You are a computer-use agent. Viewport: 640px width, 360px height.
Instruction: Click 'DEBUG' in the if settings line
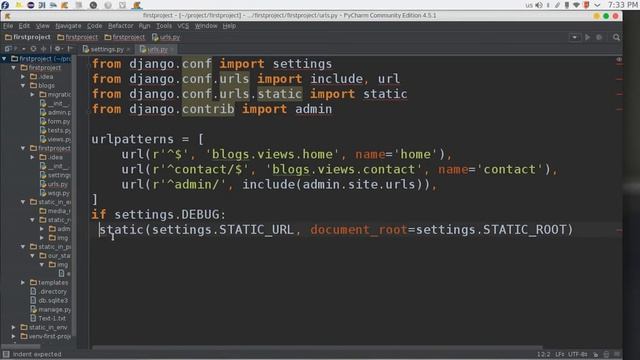(x=200, y=215)
